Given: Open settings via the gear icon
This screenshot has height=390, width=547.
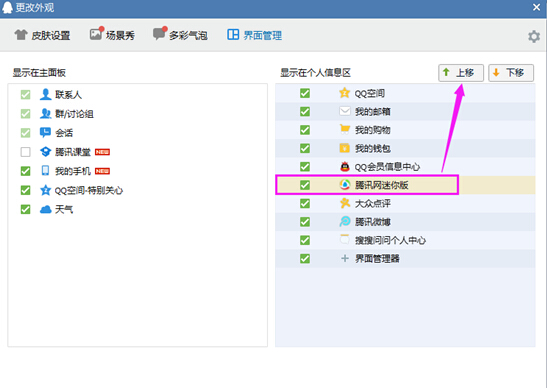Looking at the screenshot, I should (x=534, y=36).
